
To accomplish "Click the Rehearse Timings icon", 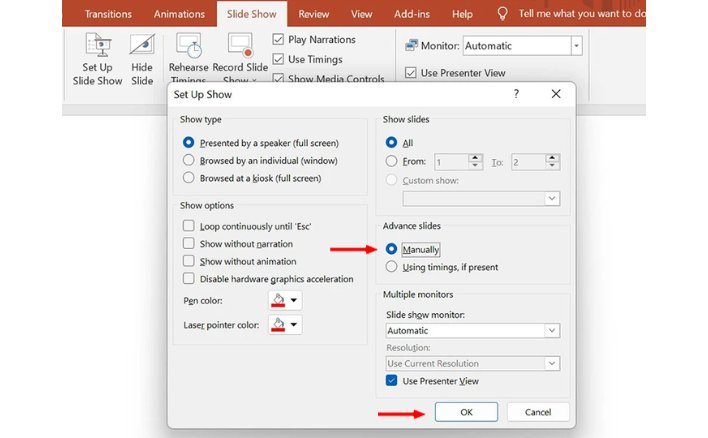I will point(188,47).
